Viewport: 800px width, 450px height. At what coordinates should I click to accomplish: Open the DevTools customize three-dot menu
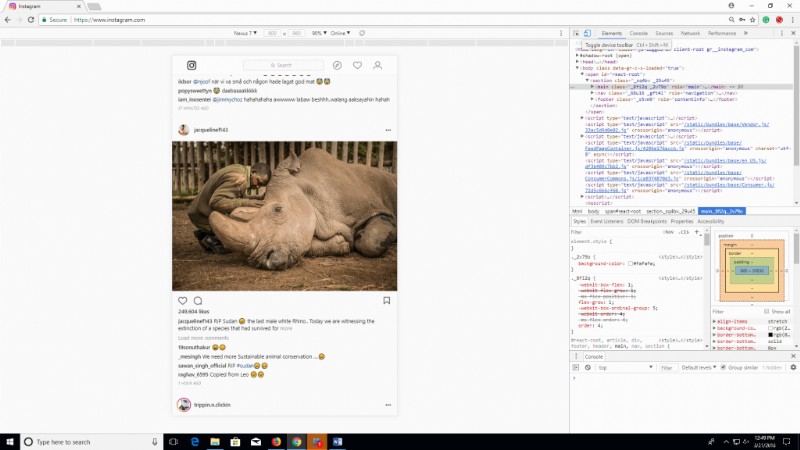pyautogui.click(x=782, y=33)
